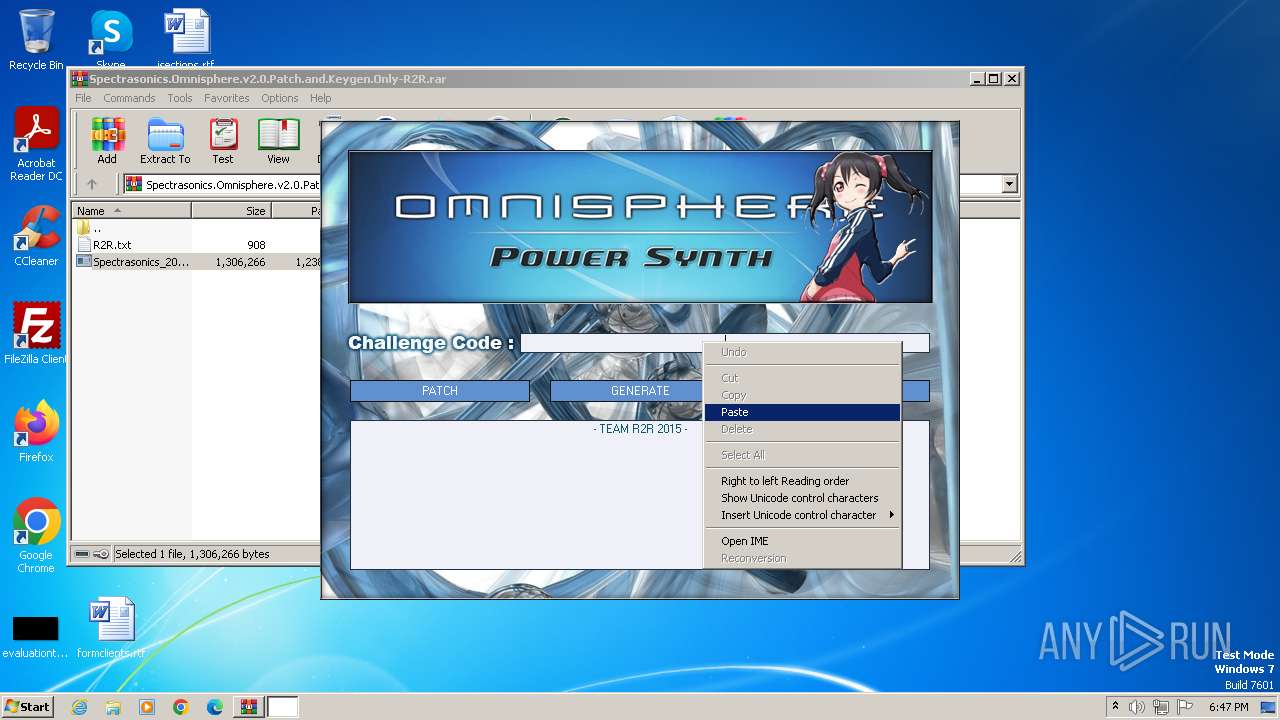Go up one folder level arrow
Image resolution: width=1280 pixels, height=720 pixels.
pos(92,184)
